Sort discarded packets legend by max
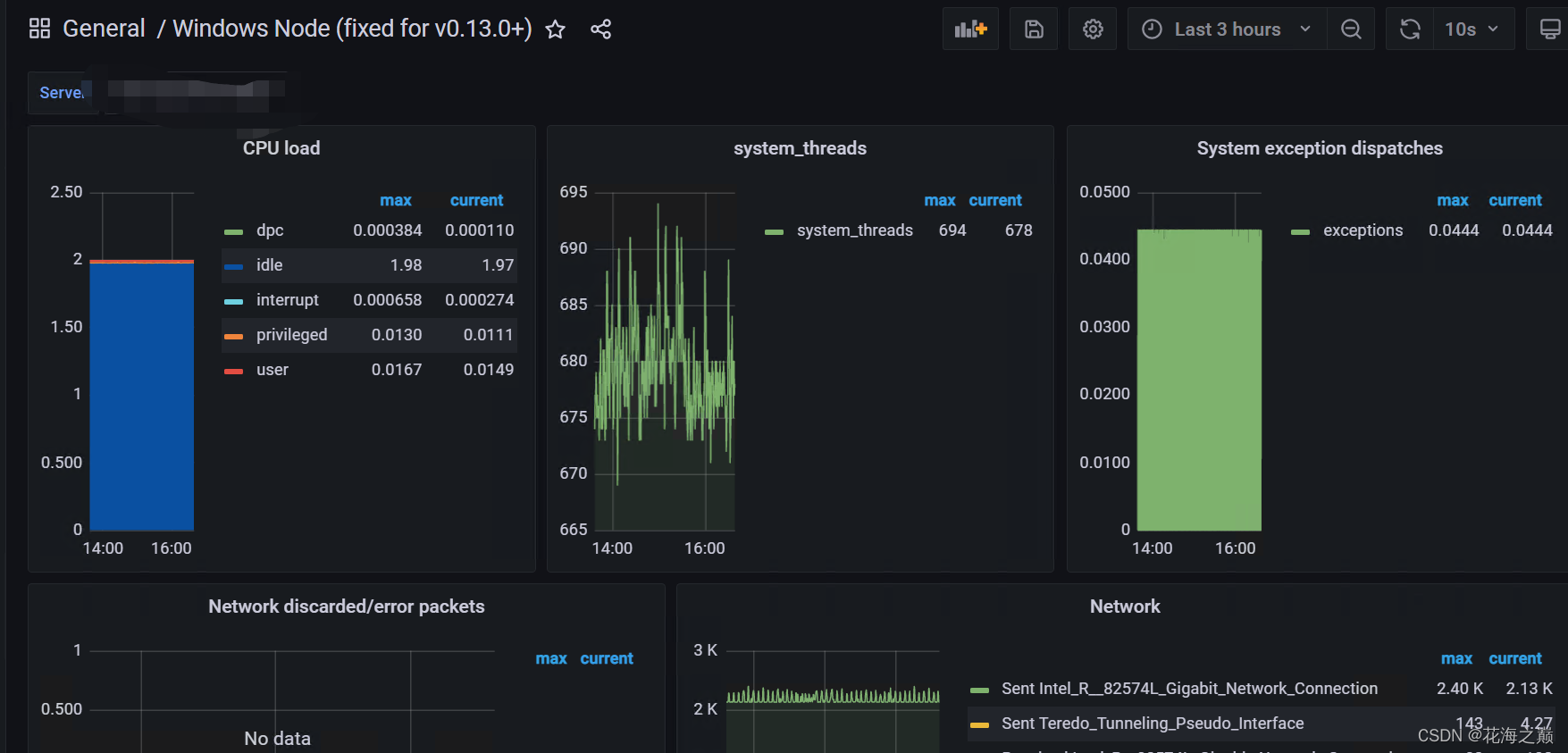This screenshot has width=1568, height=753. (x=551, y=658)
